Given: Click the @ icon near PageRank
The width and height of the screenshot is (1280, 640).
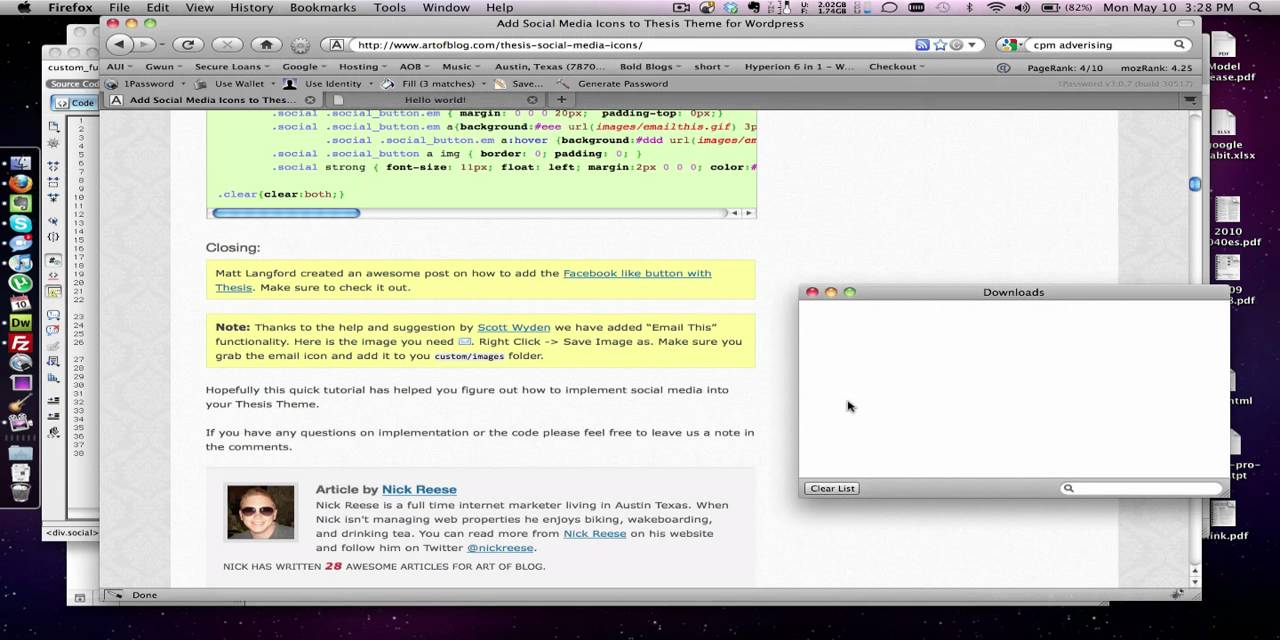Looking at the screenshot, I should [x=1003, y=68].
